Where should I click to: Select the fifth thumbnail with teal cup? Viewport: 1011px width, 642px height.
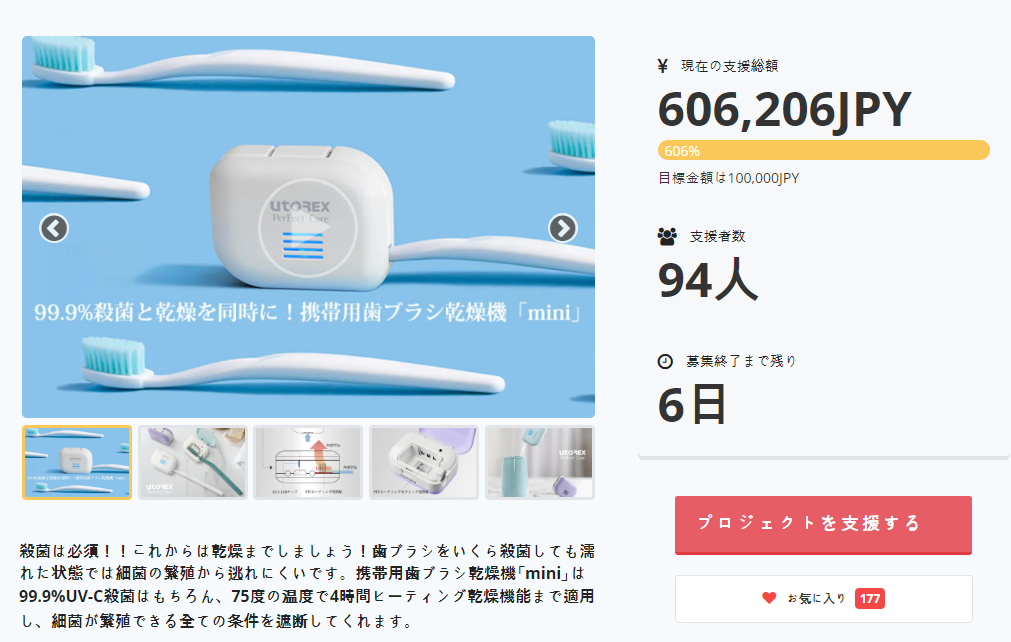click(540, 462)
